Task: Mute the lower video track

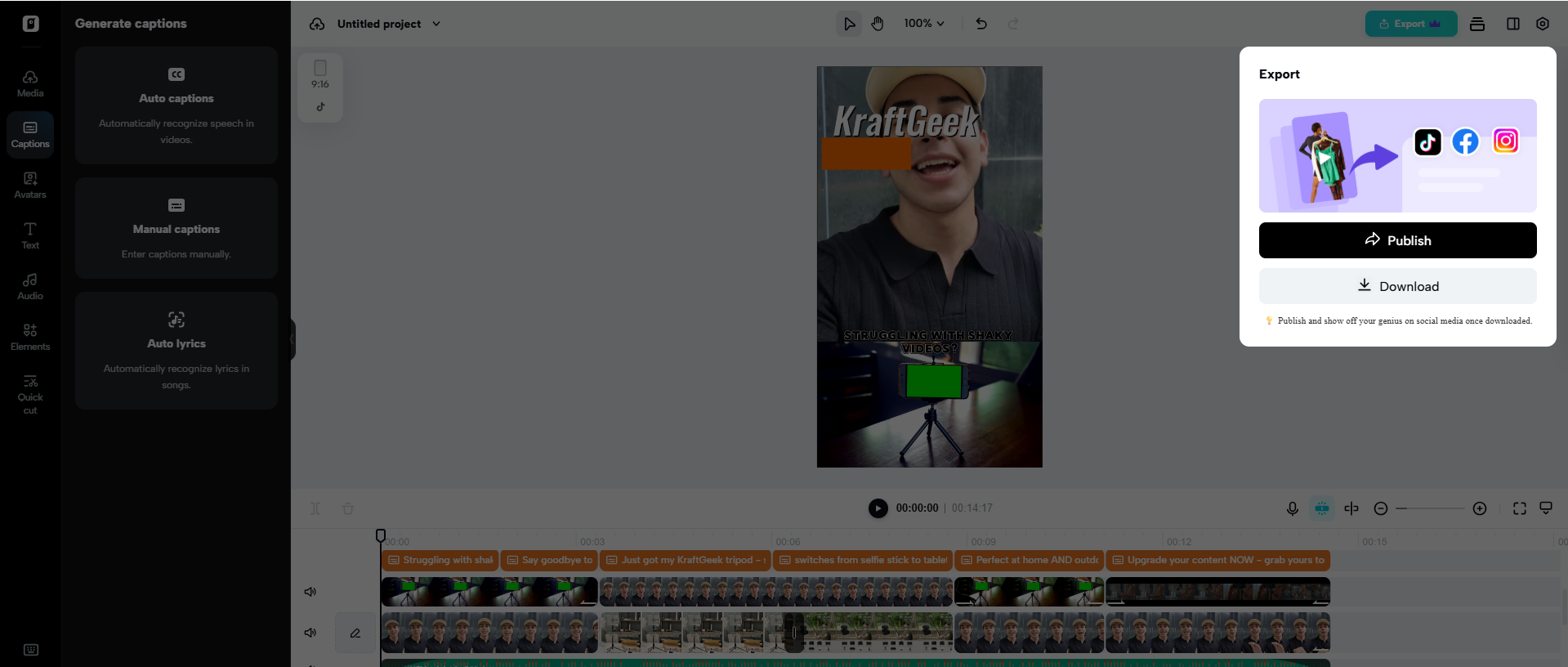Action: click(310, 633)
